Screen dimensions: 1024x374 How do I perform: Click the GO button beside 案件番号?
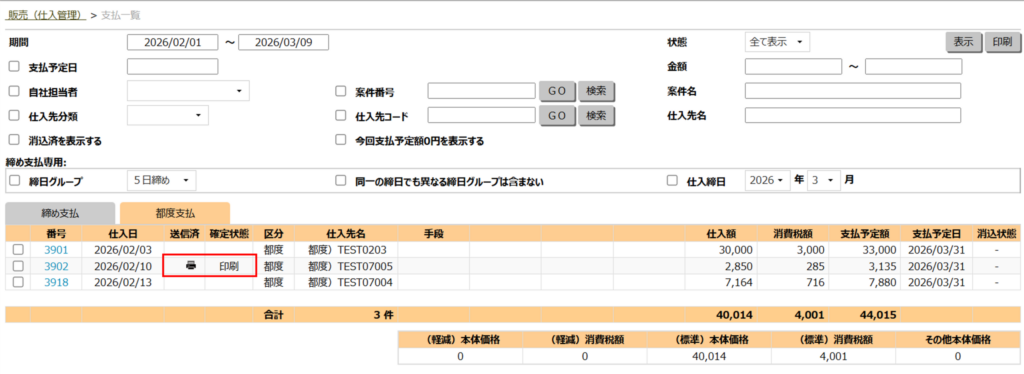(556, 91)
